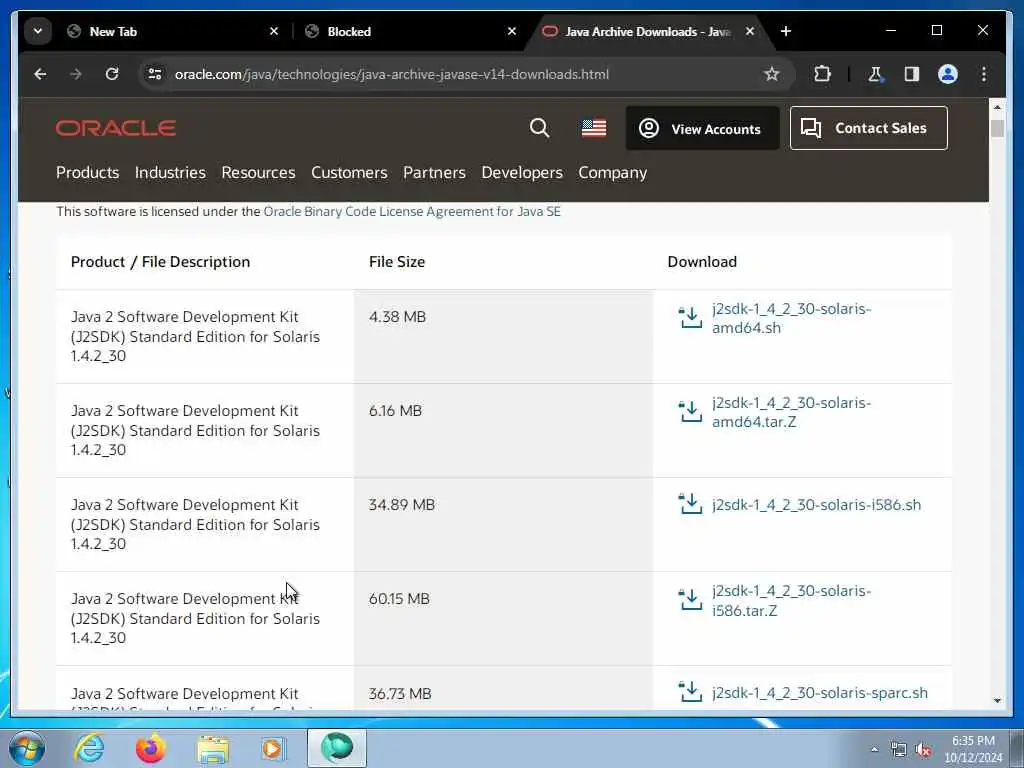Viewport: 1024px width, 768px height.
Task: Close the Blocked tab
Action: point(512,31)
